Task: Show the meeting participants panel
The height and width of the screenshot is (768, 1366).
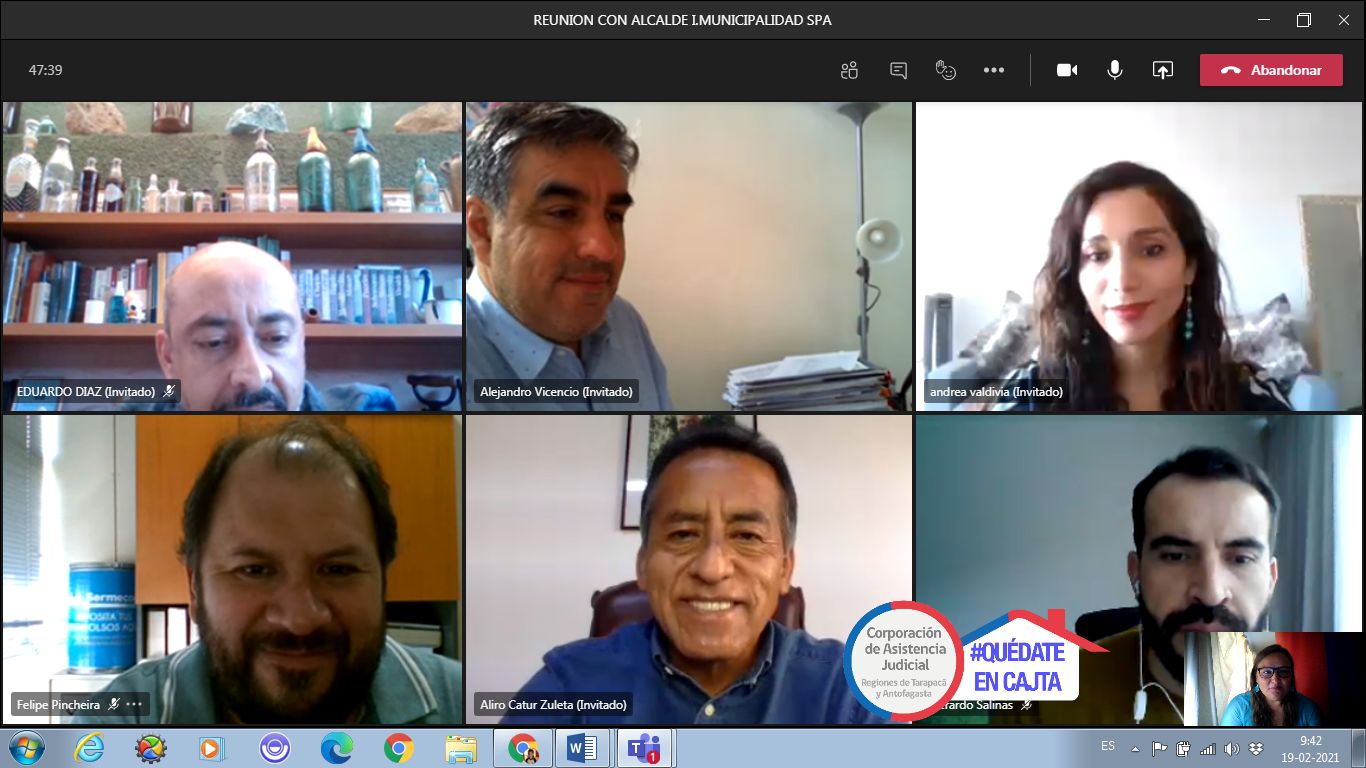Action: [849, 70]
